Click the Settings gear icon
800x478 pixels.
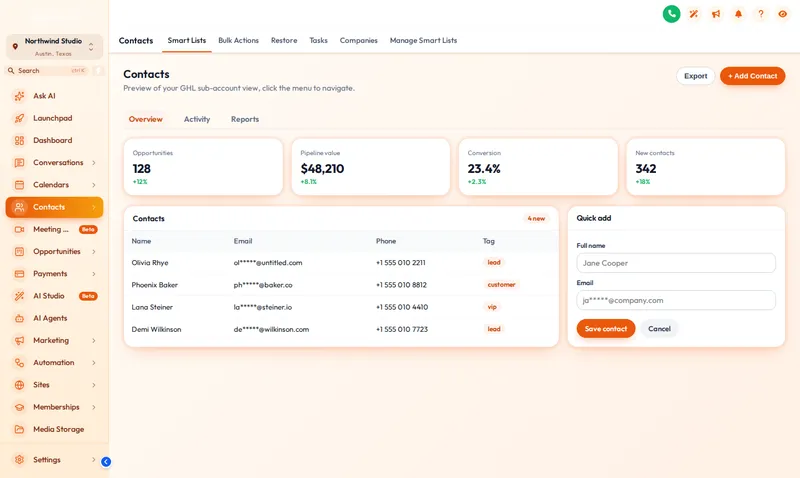(19, 460)
